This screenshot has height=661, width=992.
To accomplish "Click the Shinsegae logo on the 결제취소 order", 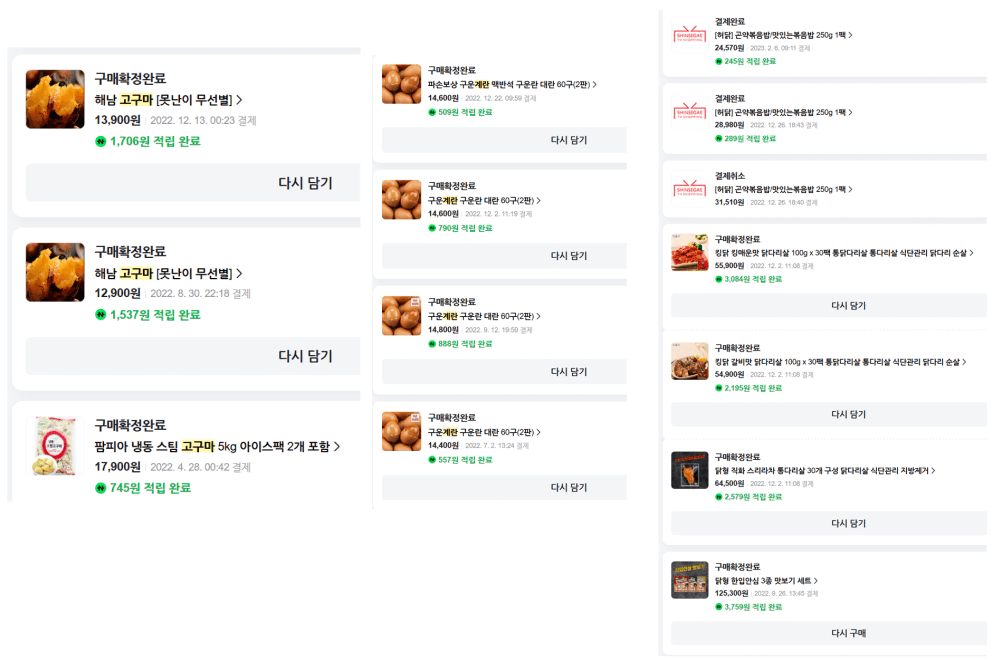I will [690, 190].
